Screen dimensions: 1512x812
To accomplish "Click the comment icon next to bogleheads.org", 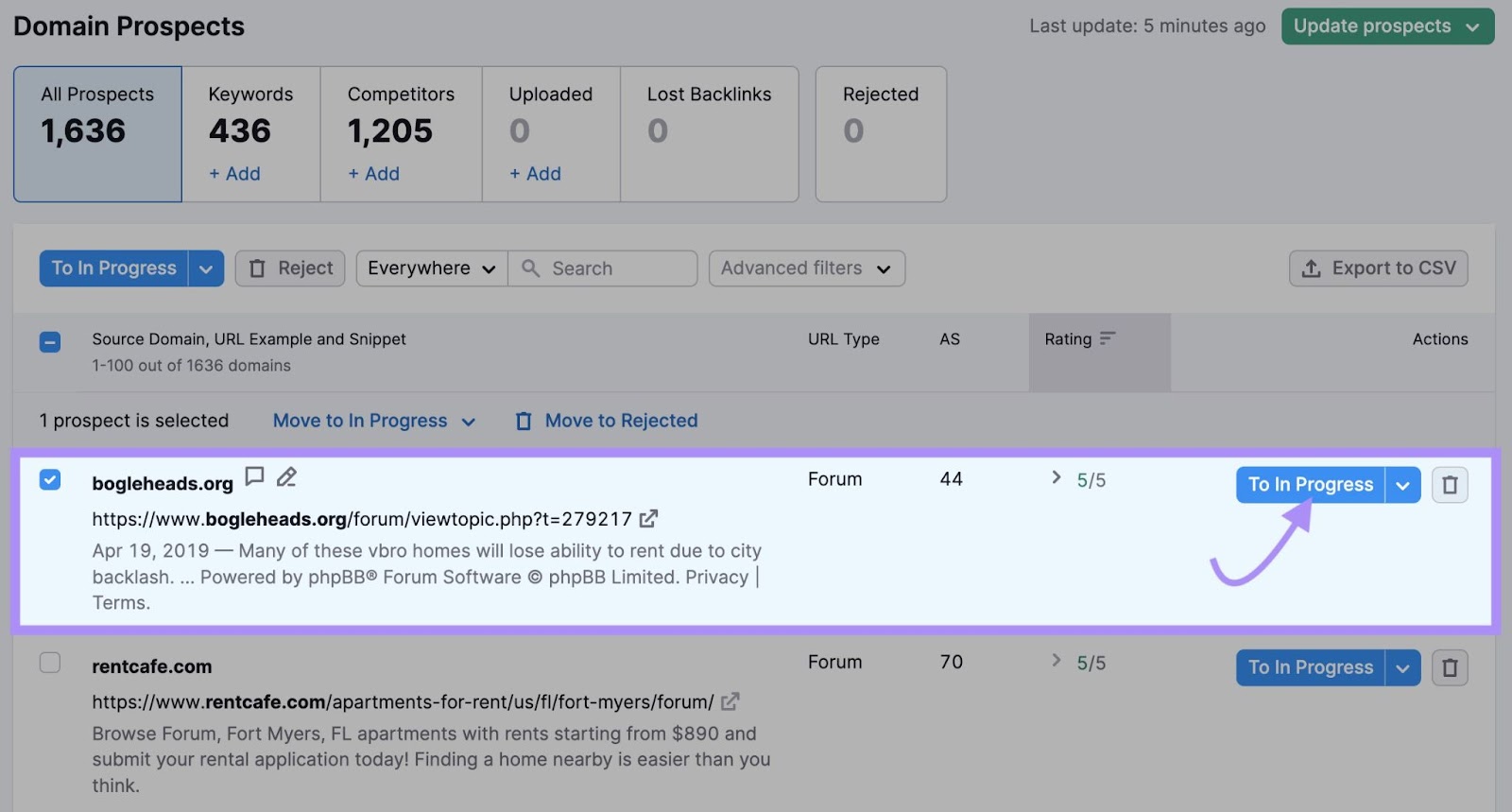I will click(x=254, y=476).
